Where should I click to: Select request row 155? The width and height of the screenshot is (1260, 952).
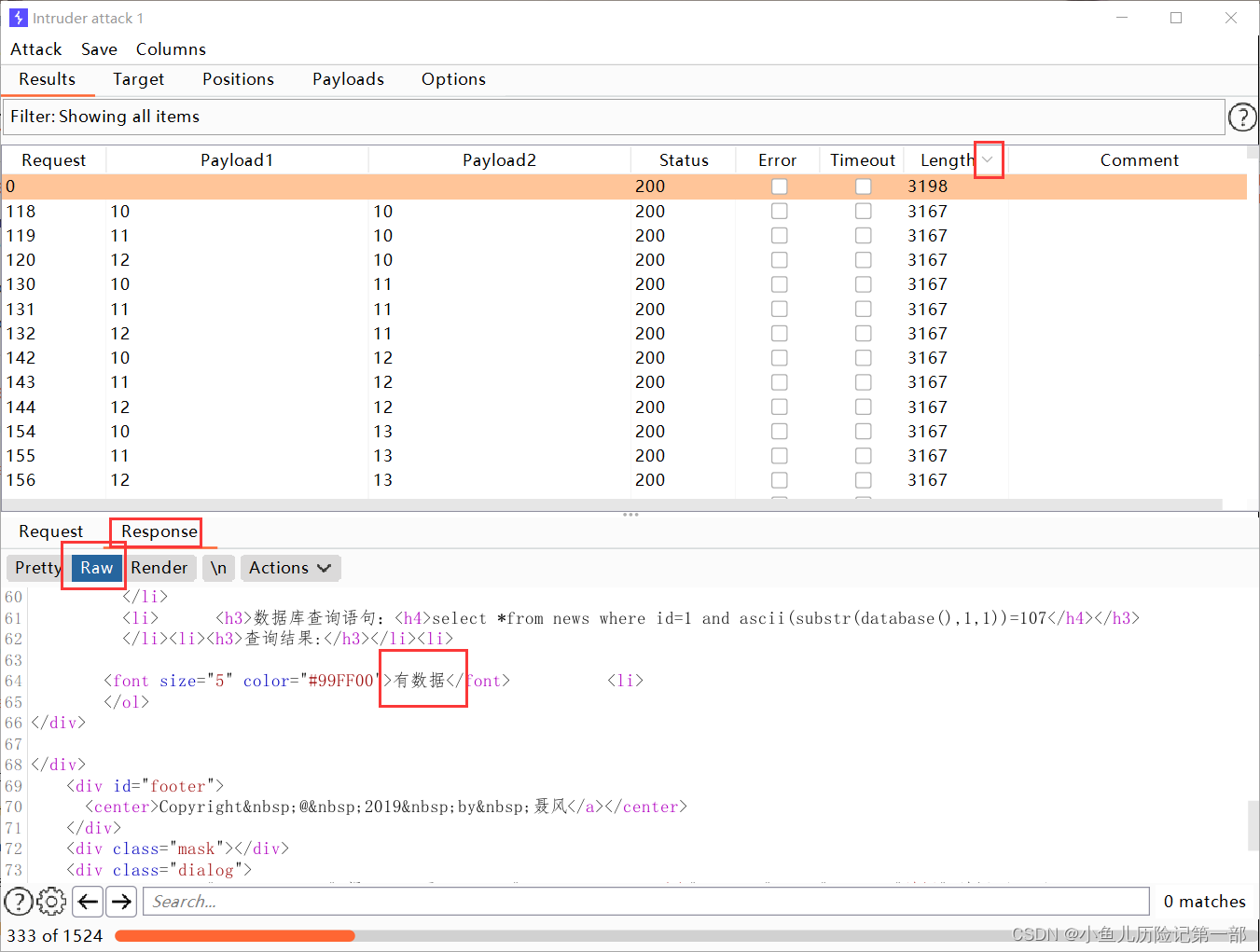point(624,456)
